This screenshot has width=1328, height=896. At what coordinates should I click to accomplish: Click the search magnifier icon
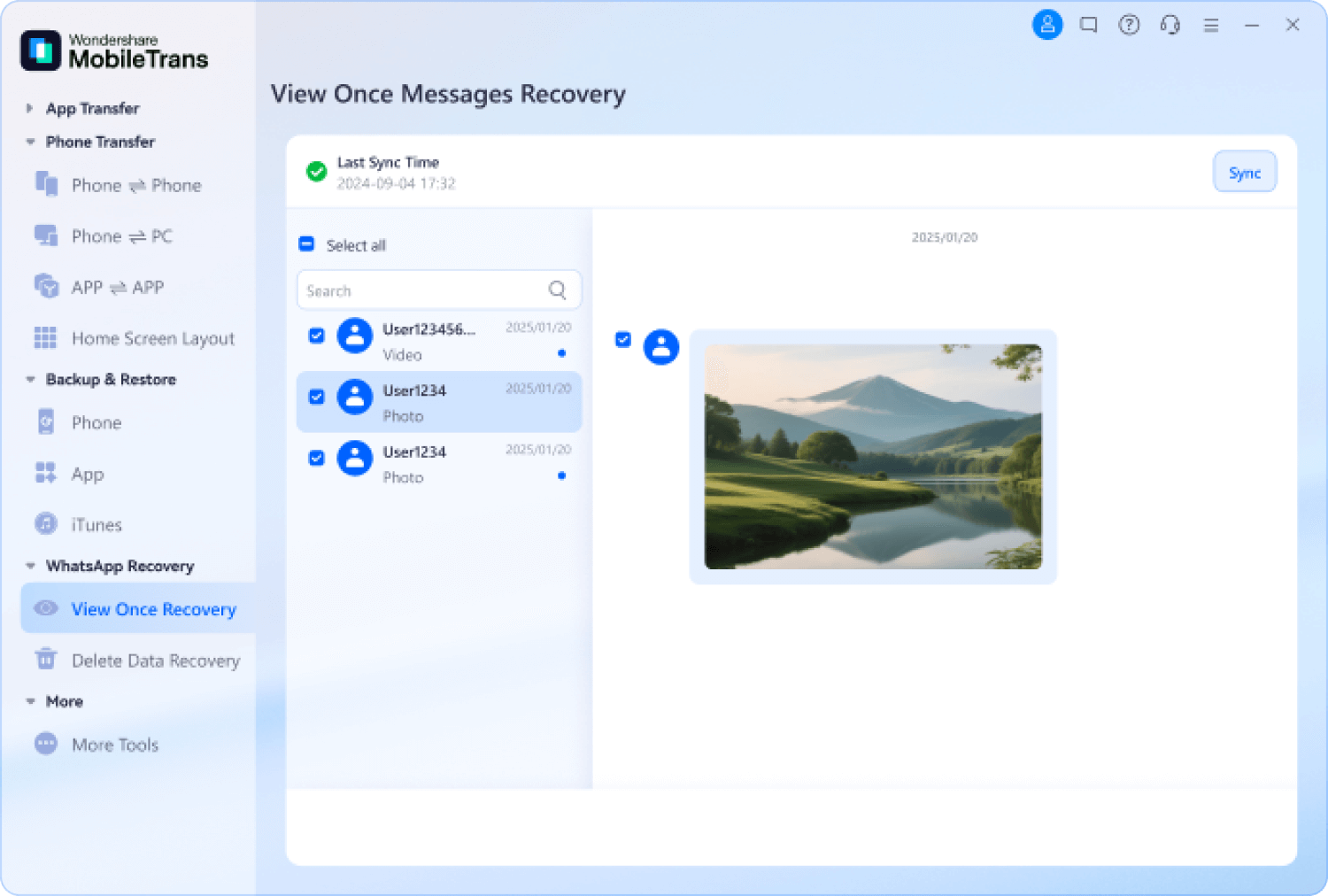tap(557, 290)
